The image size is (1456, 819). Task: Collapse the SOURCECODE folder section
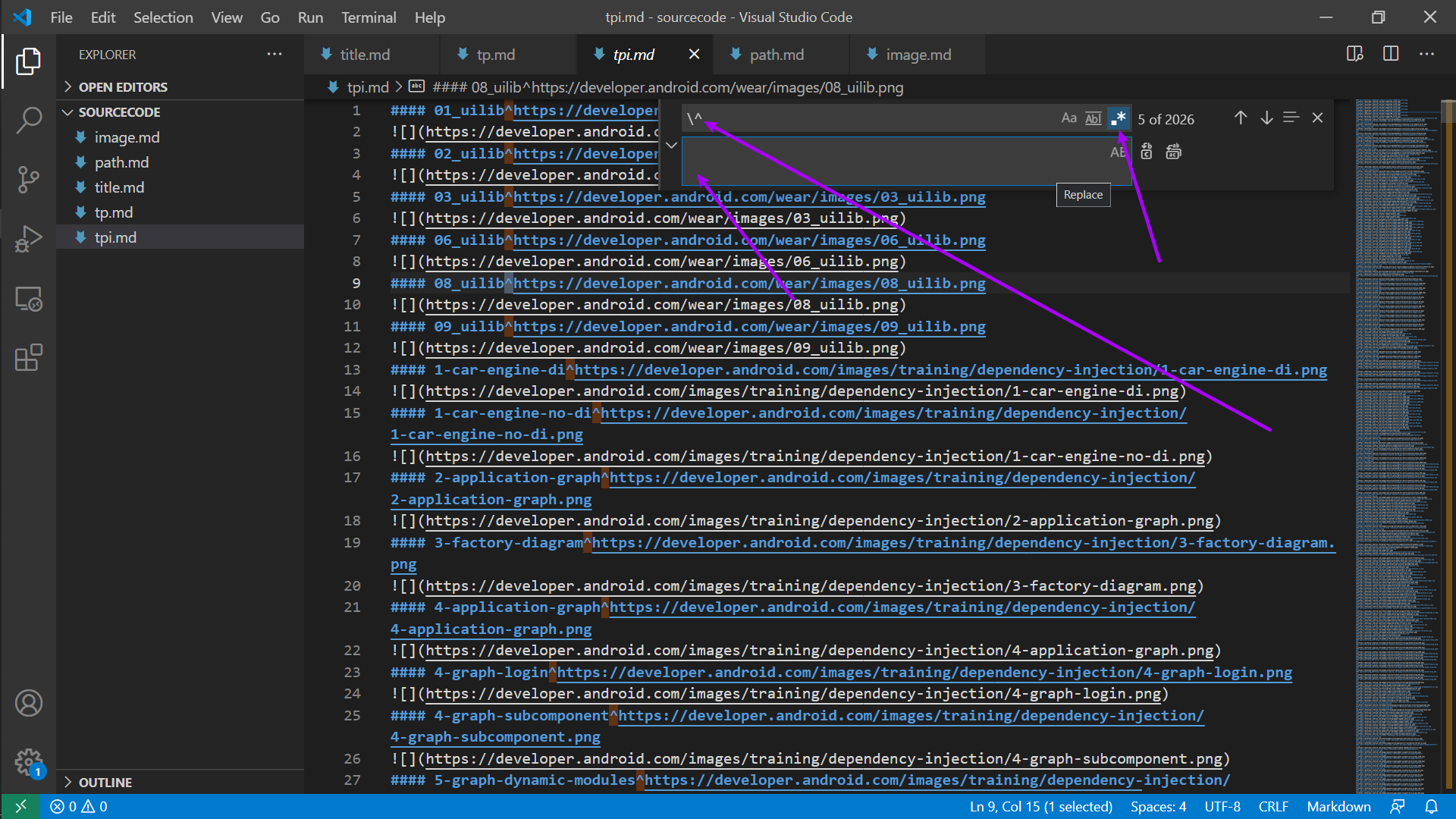(119, 112)
